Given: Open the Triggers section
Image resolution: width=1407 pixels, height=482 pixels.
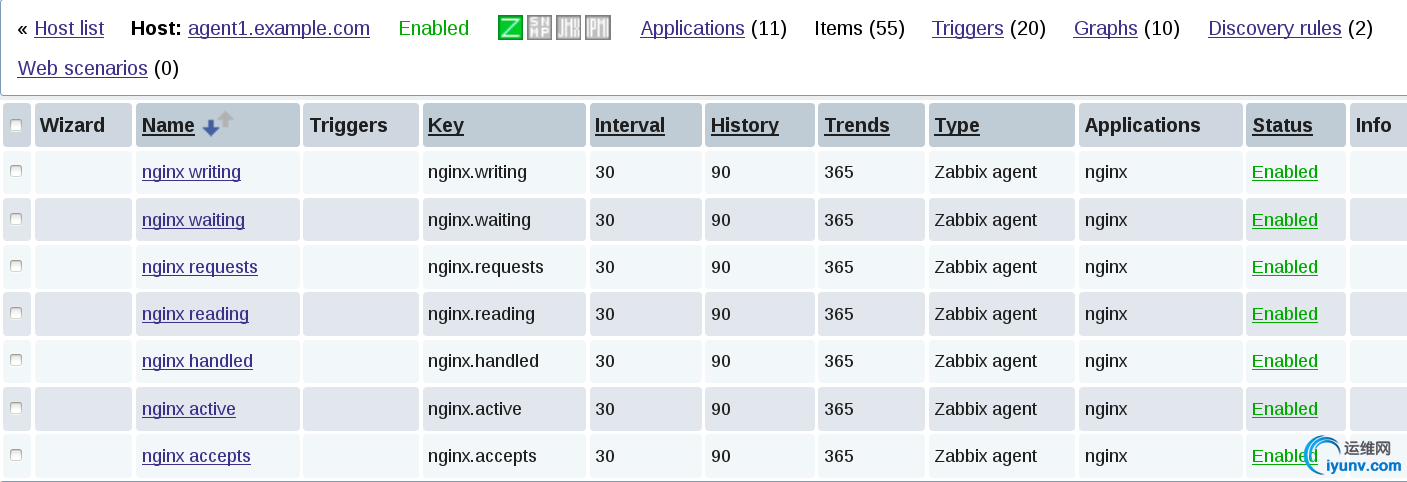Looking at the screenshot, I should (967, 28).
